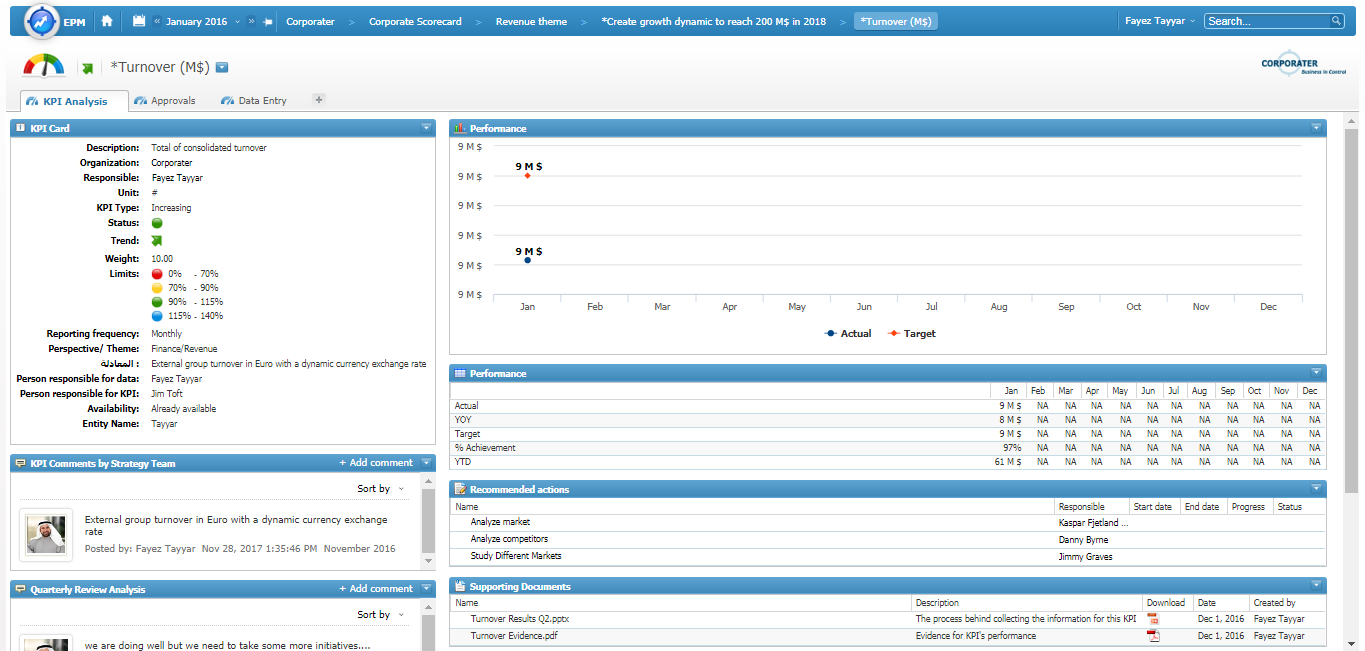Screen dimensions: 1365x651
Task: Open the Performance table panel menu arrow
Action: (1316, 373)
